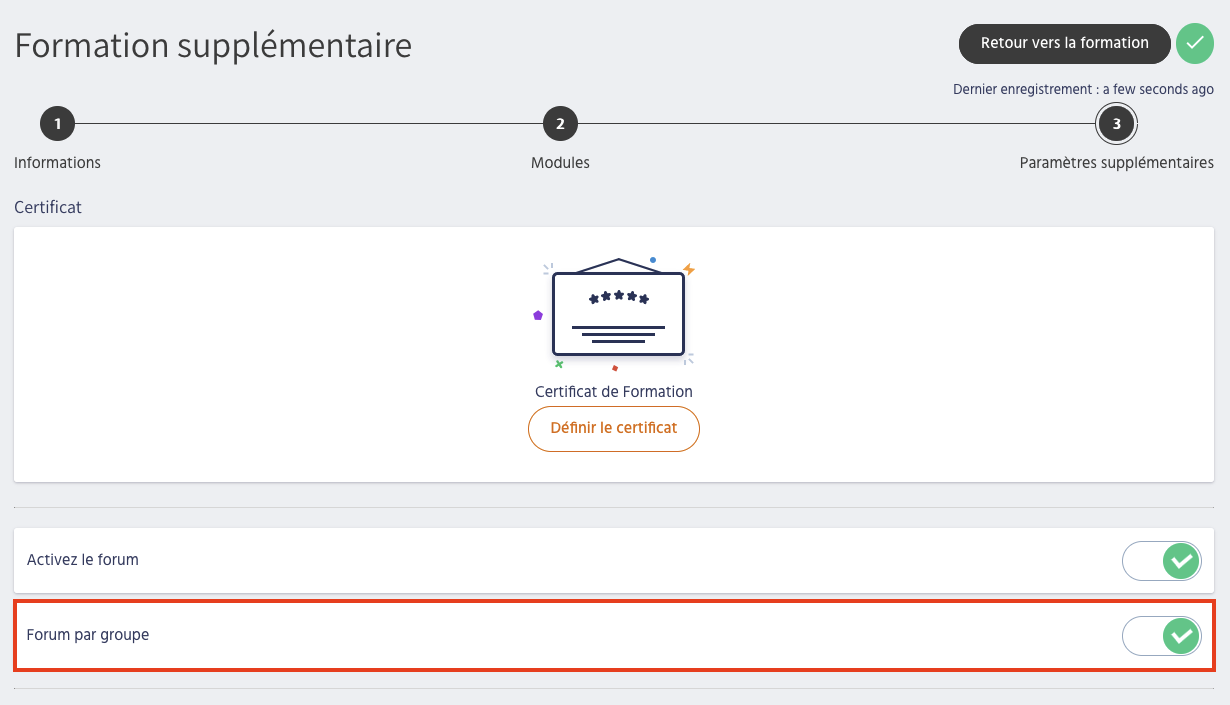Click the Formation supplémentaire page title
Screen dimensions: 1230x705
[213, 46]
